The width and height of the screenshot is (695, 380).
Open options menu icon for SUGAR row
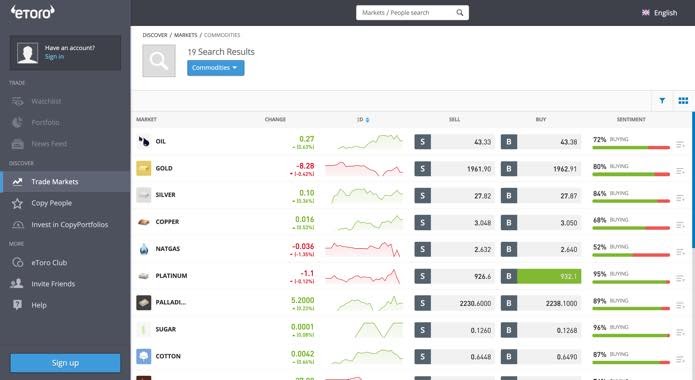680,333
